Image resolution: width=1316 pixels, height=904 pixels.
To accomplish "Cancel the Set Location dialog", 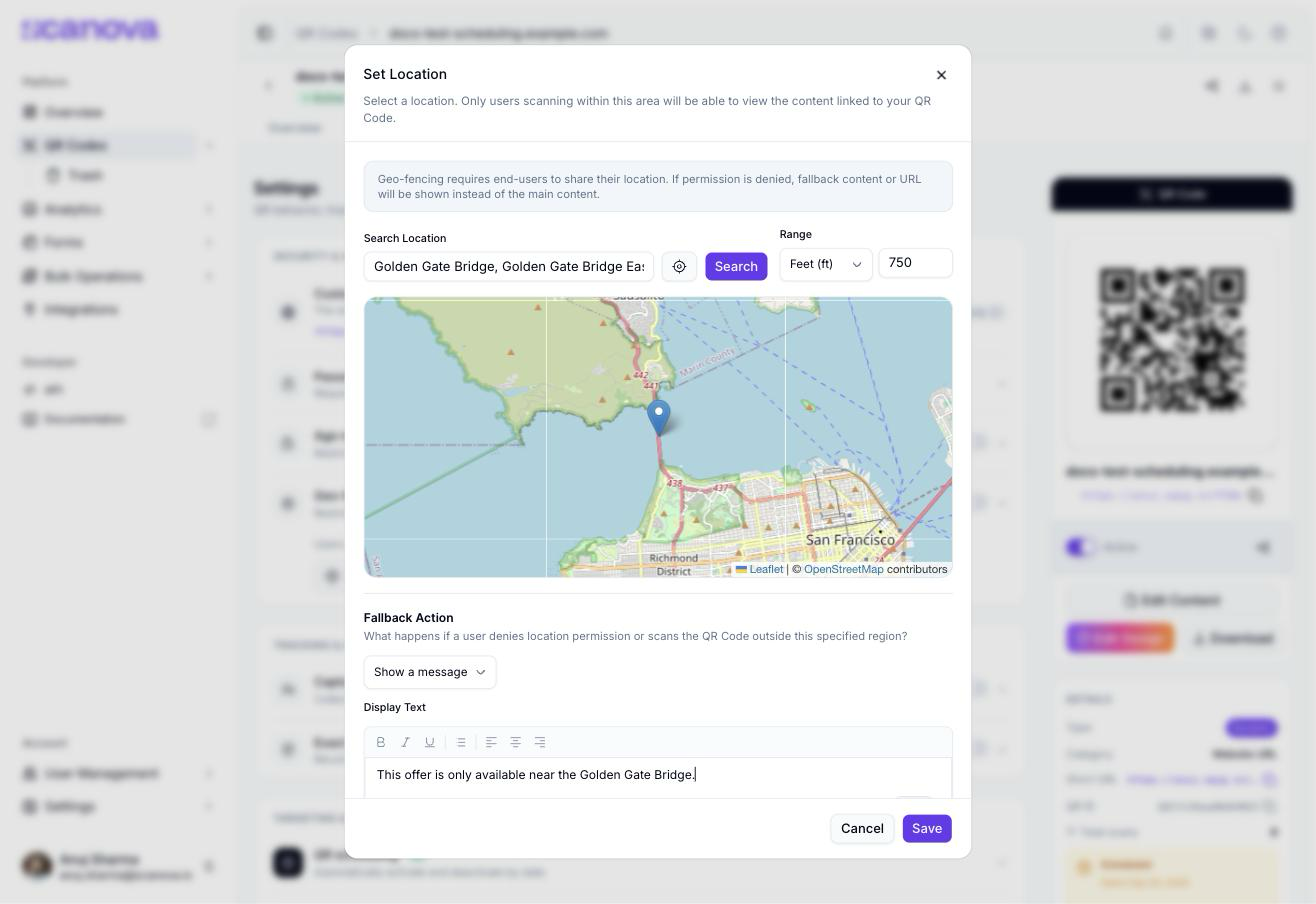I will (x=862, y=828).
